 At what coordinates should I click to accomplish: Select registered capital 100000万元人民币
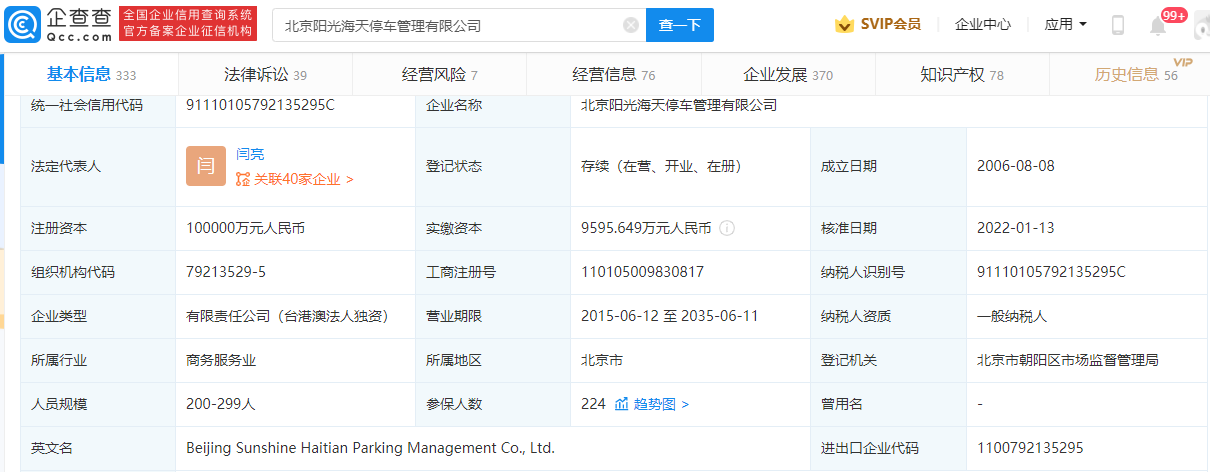245,228
